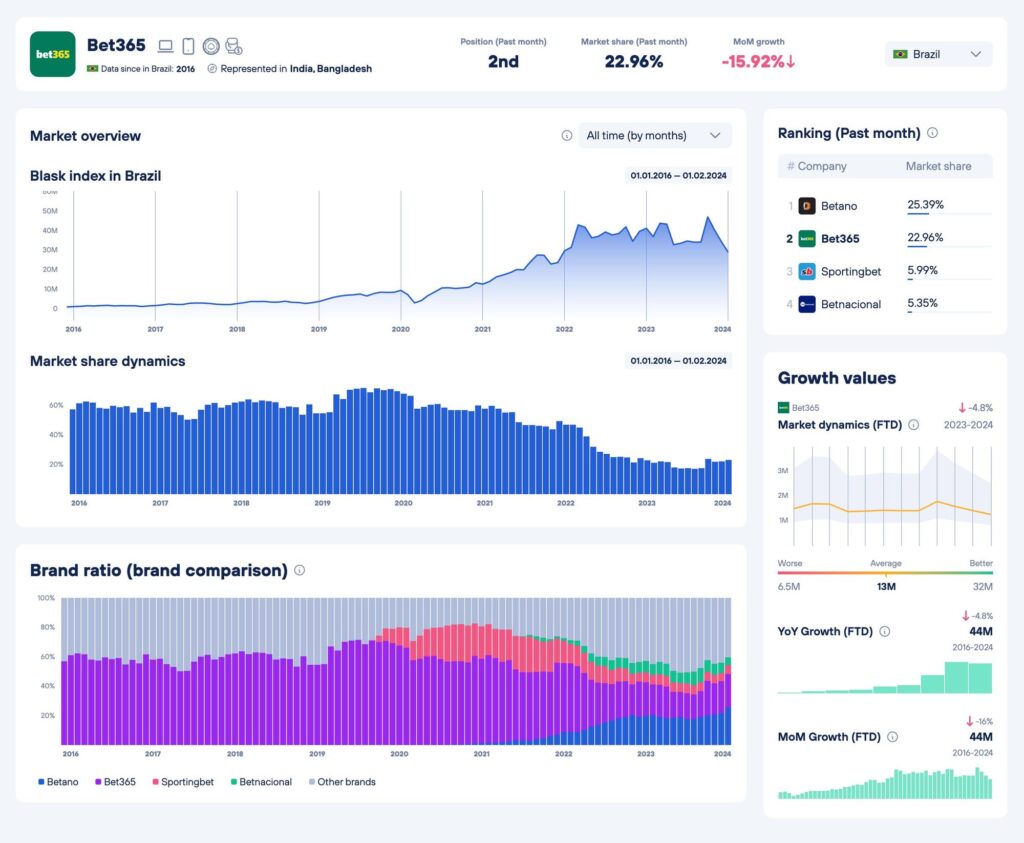Image resolution: width=1024 pixels, height=843 pixels.
Task: Open the Ranking (Past month) info icon
Action: click(933, 133)
